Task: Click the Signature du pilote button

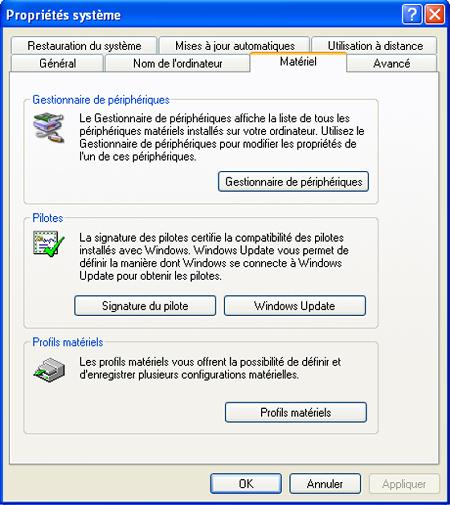Action: coord(145,306)
